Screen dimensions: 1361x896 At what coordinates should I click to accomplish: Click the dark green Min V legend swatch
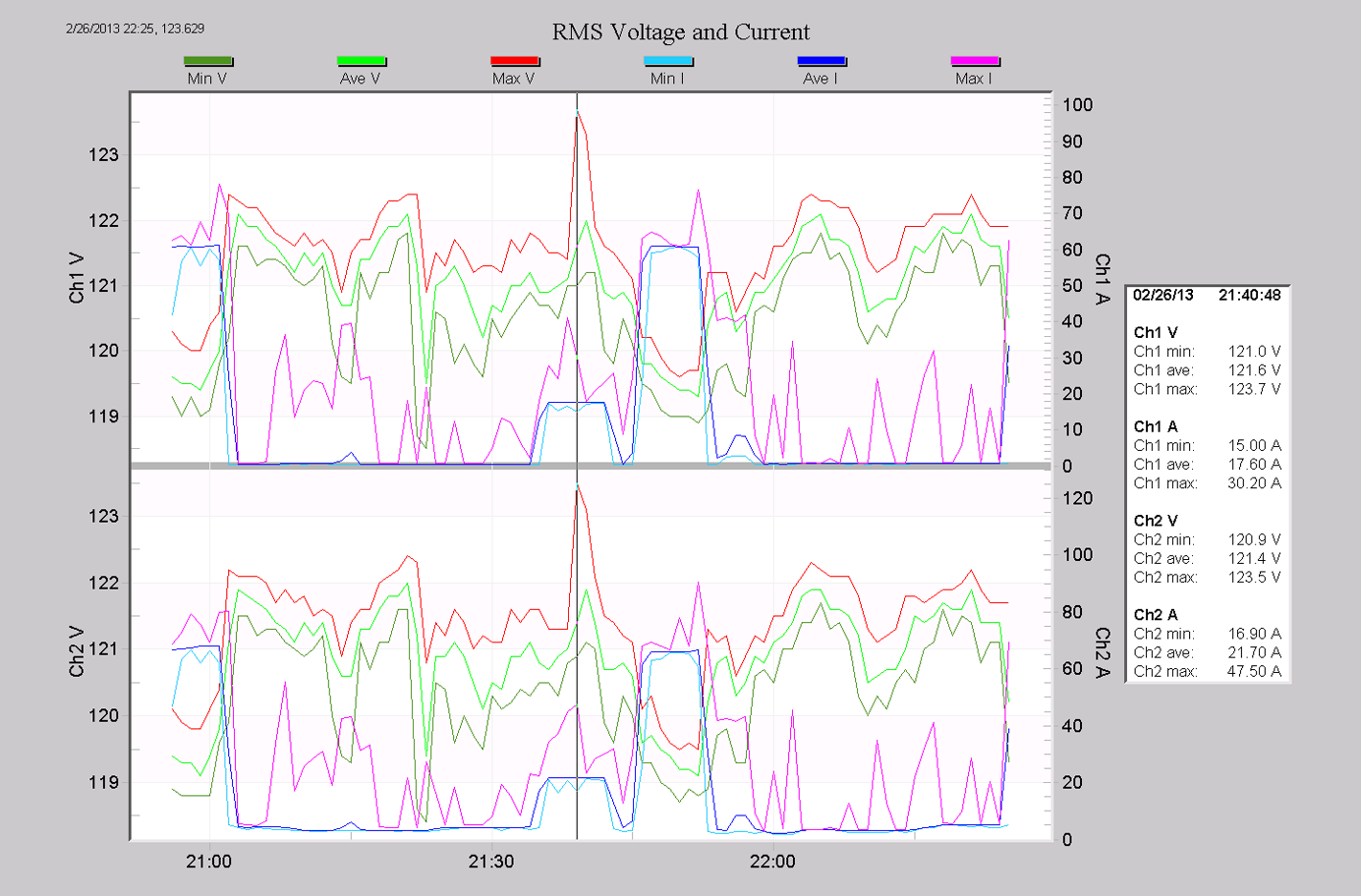pos(207,61)
